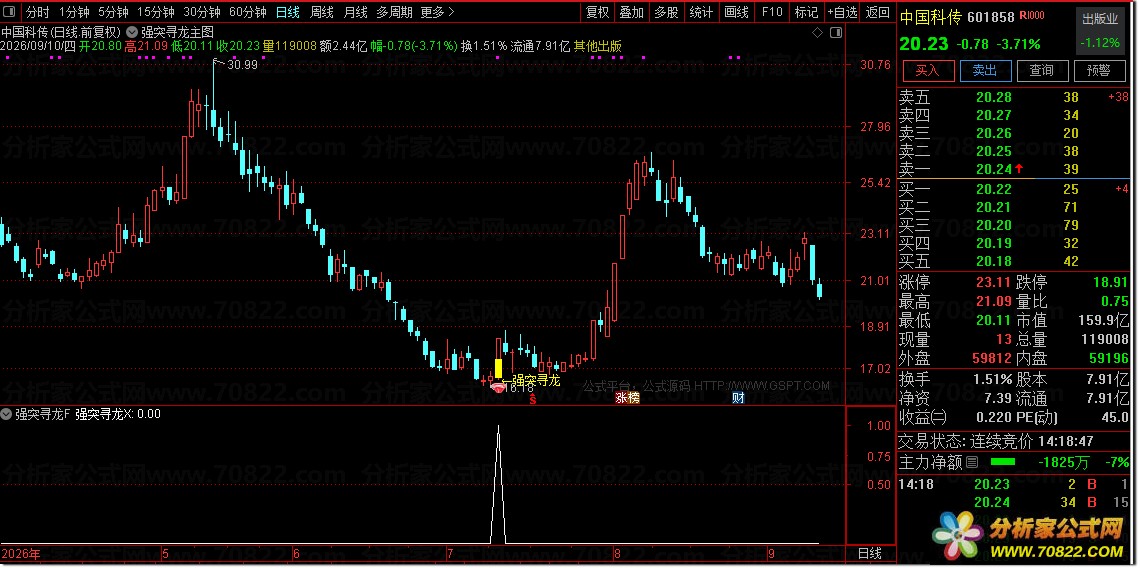Select the 周线 weekly chart tab
The width and height of the screenshot is (1140, 568).
click(x=321, y=12)
